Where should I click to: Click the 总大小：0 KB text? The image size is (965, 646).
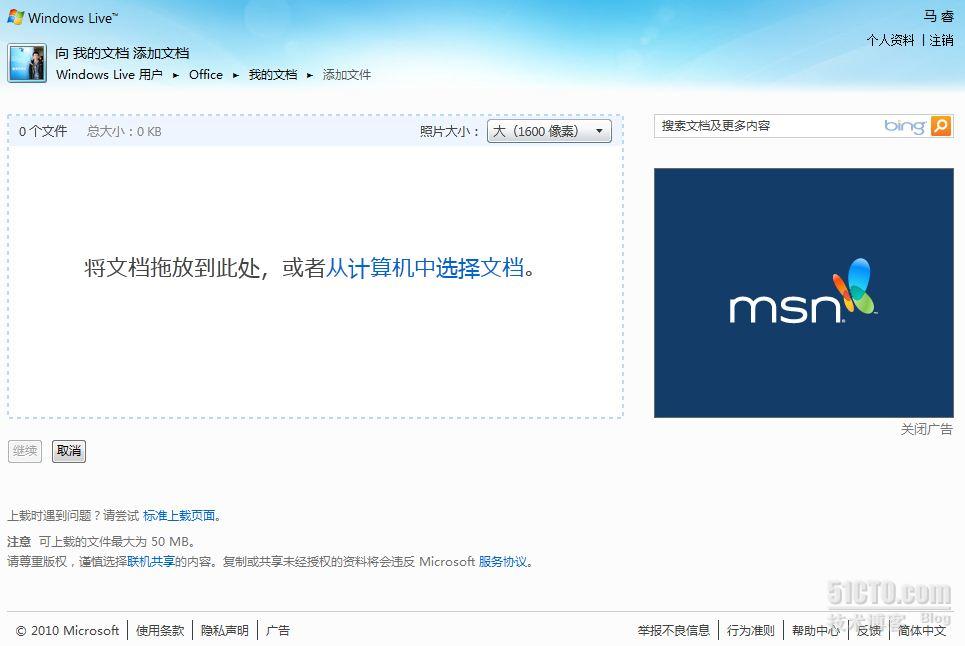pyautogui.click(x=124, y=131)
